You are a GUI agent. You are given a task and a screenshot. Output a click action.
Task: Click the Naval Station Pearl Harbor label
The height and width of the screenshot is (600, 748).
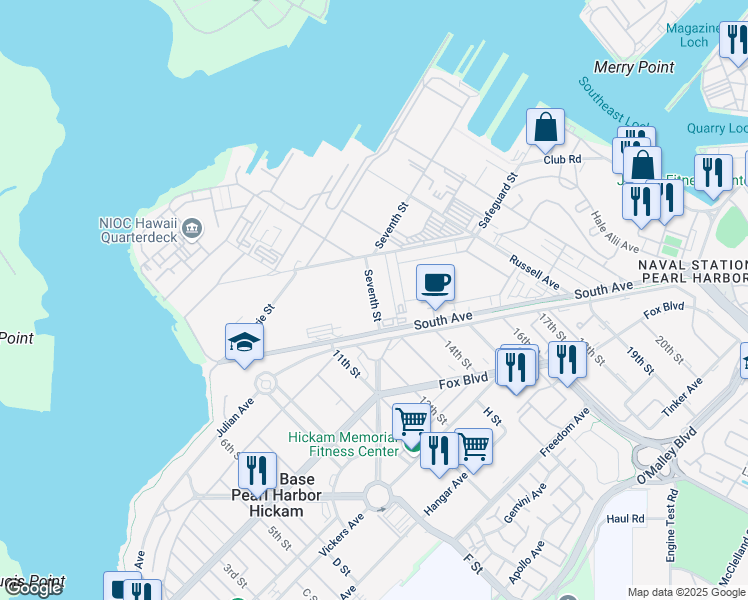[x=694, y=271]
